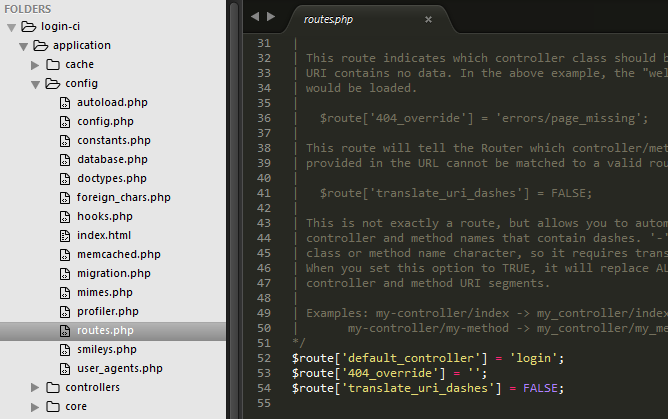Click file icon beside user_agents.php
This screenshot has width=668, height=419.
click(x=65, y=369)
